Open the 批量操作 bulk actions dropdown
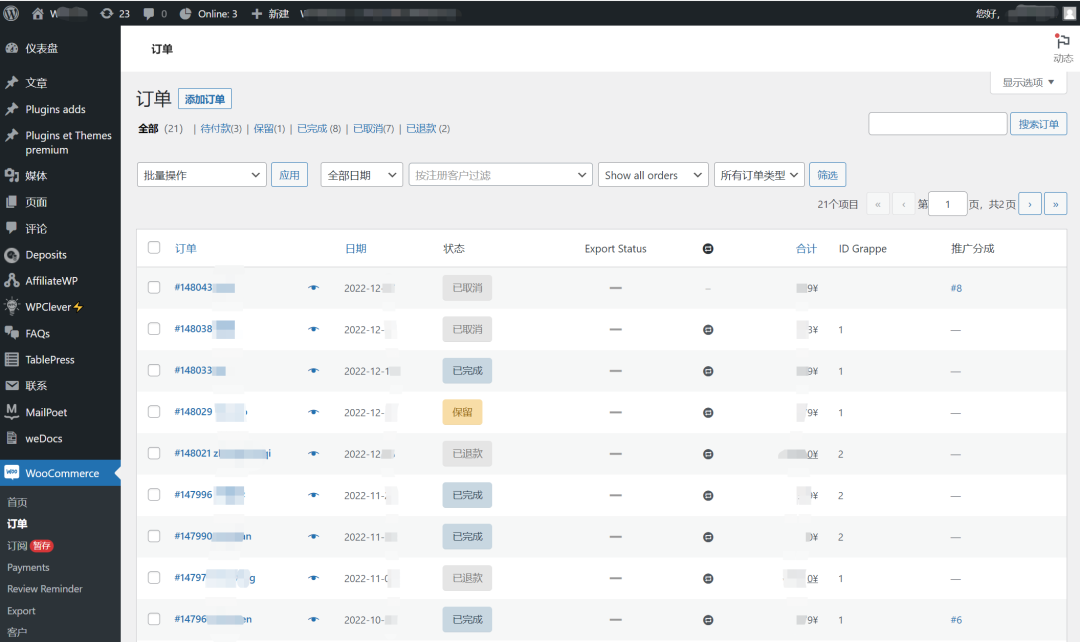 (201, 174)
